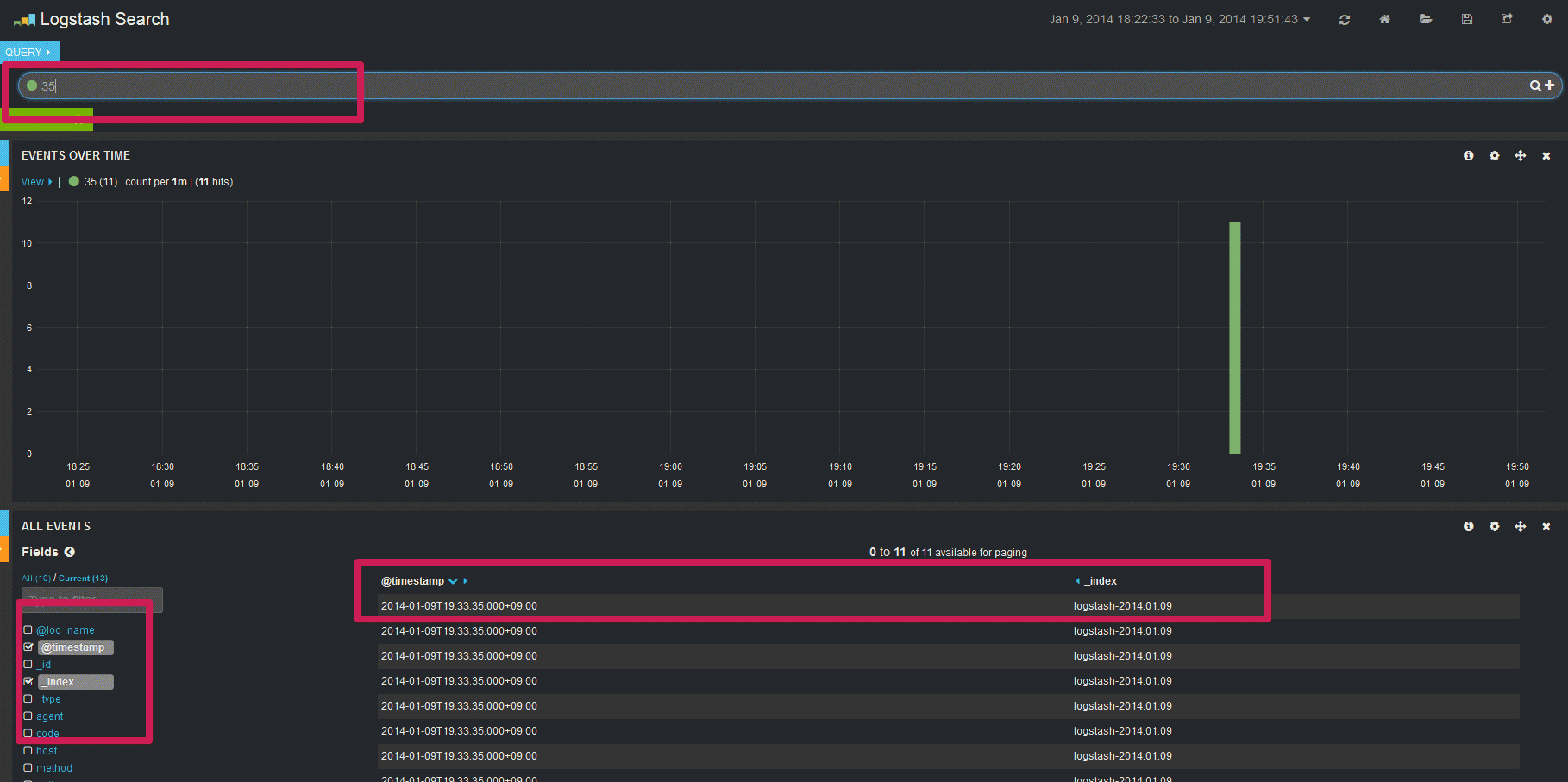Collapse the Fields list with arrow icon
The image size is (1568, 782).
pos(70,552)
